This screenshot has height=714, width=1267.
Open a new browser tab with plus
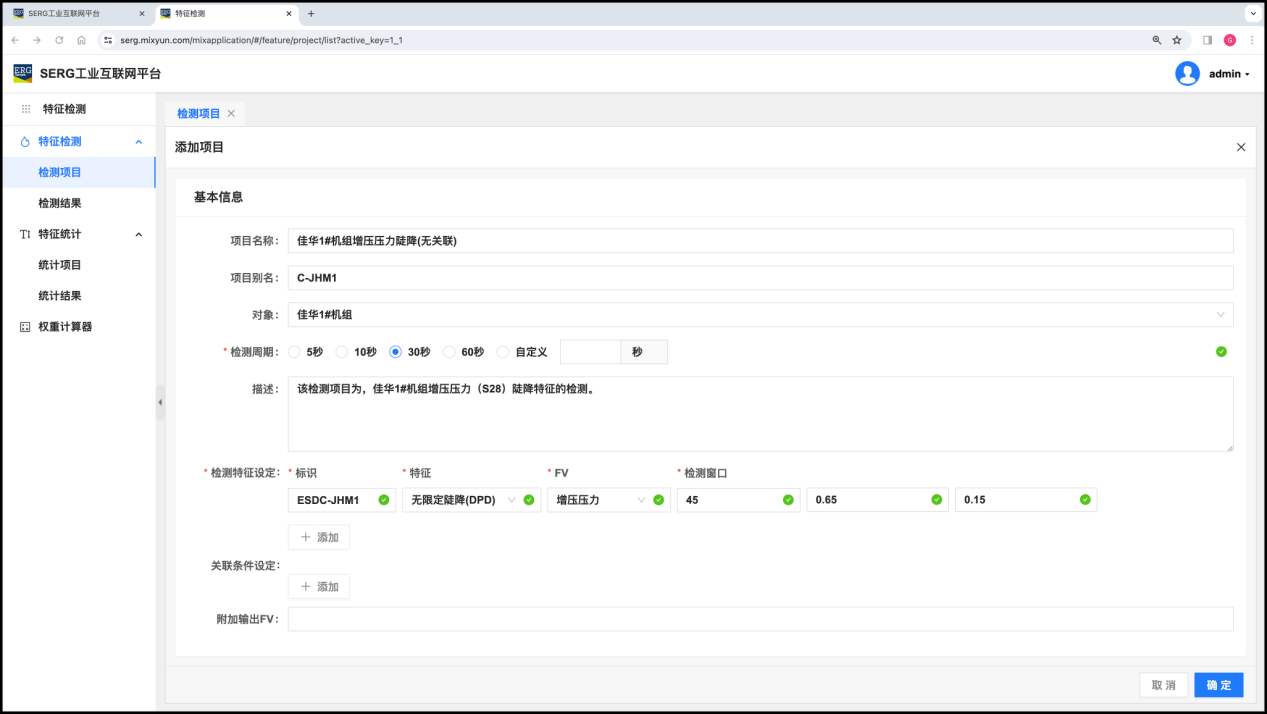tap(311, 14)
